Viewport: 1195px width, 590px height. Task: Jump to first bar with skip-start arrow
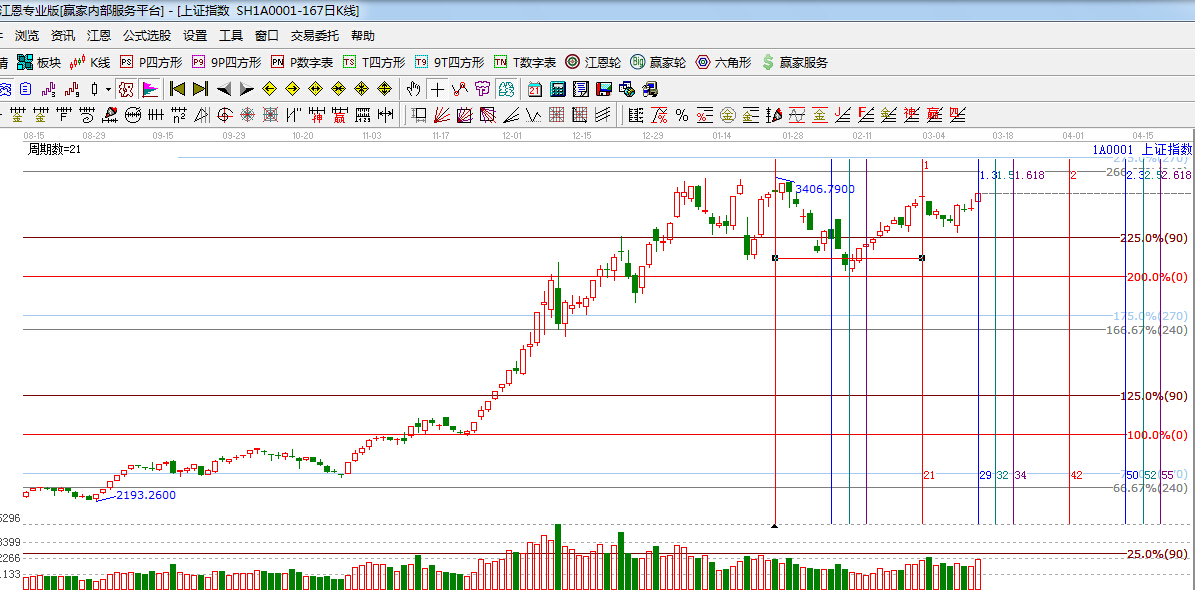tap(178, 89)
